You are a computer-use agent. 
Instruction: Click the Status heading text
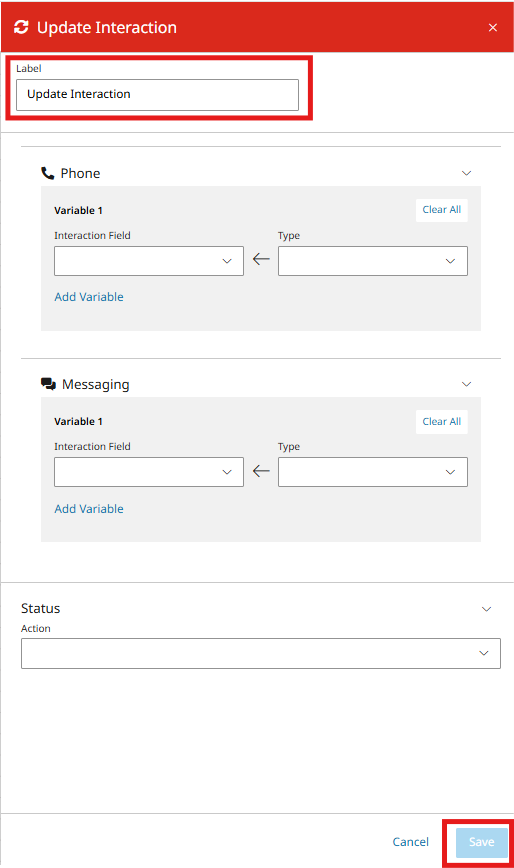[40, 608]
